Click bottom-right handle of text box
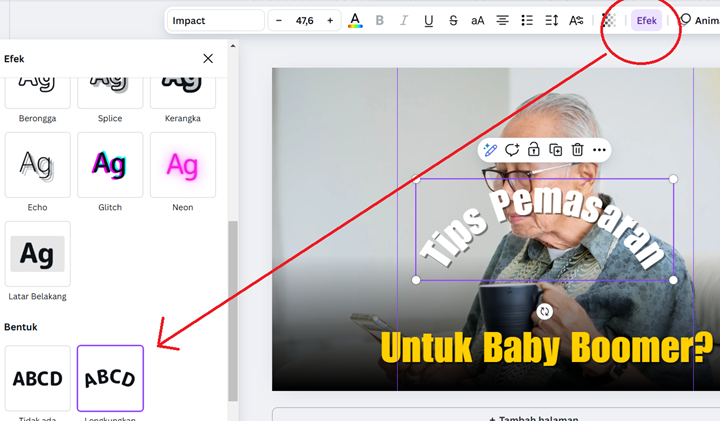This screenshot has height=421, width=720. click(673, 280)
